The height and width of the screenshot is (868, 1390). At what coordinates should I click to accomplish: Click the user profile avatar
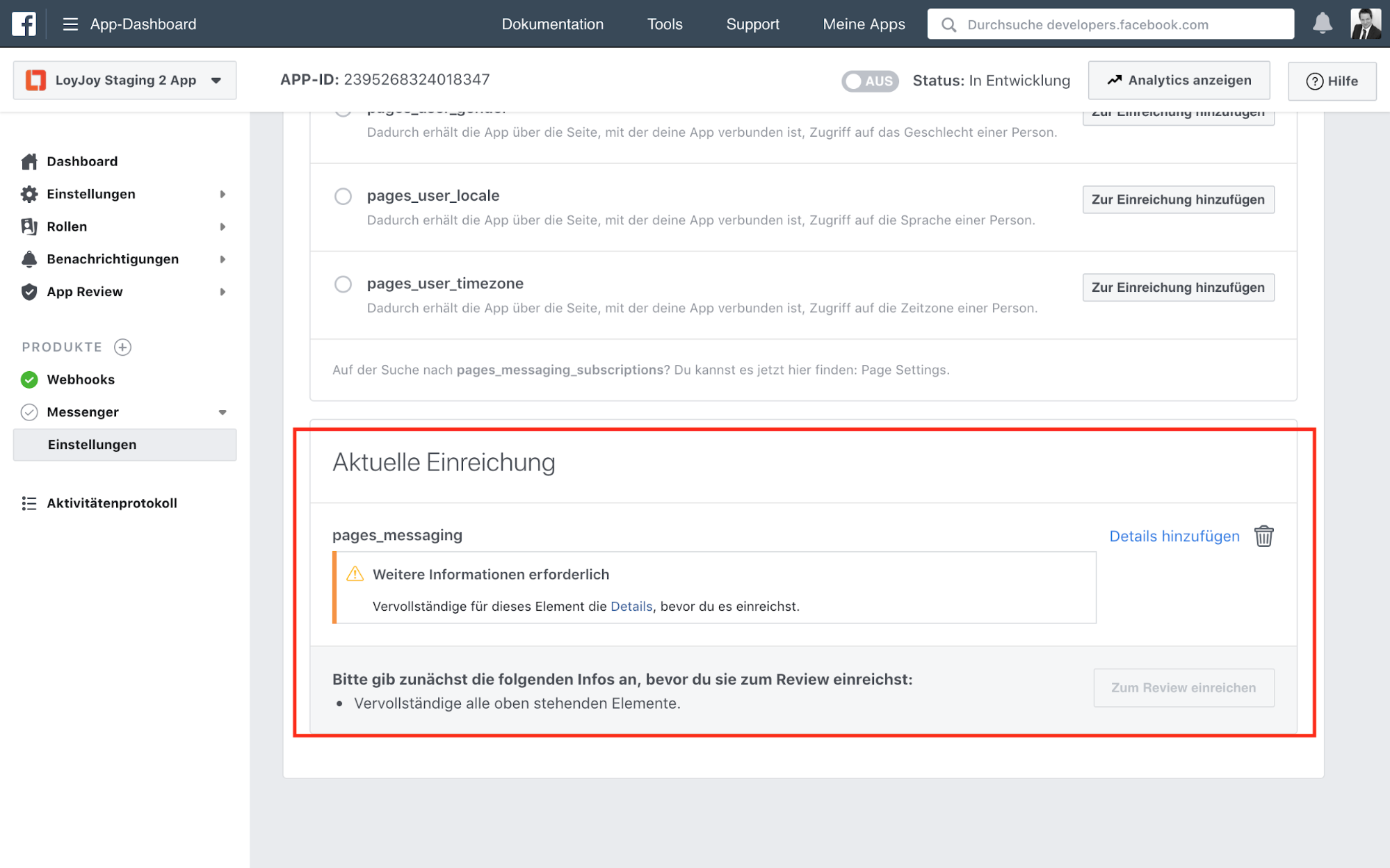coord(1365,24)
